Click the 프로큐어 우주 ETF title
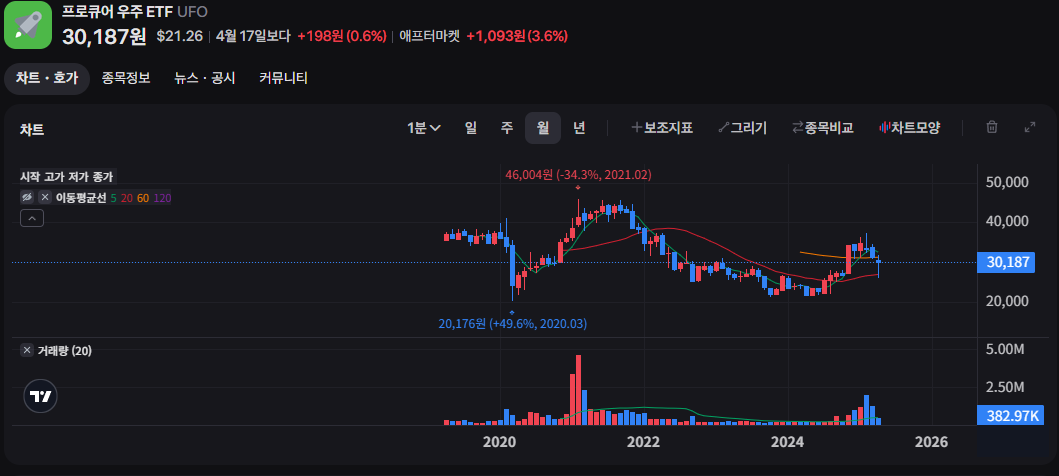 tap(117, 11)
